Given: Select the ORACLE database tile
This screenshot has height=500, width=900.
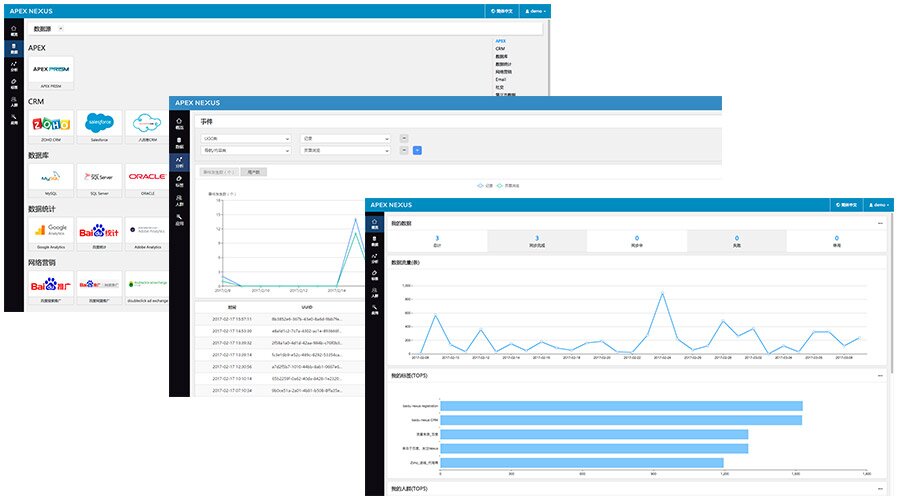Looking at the screenshot, I should [x=147, y=180].
